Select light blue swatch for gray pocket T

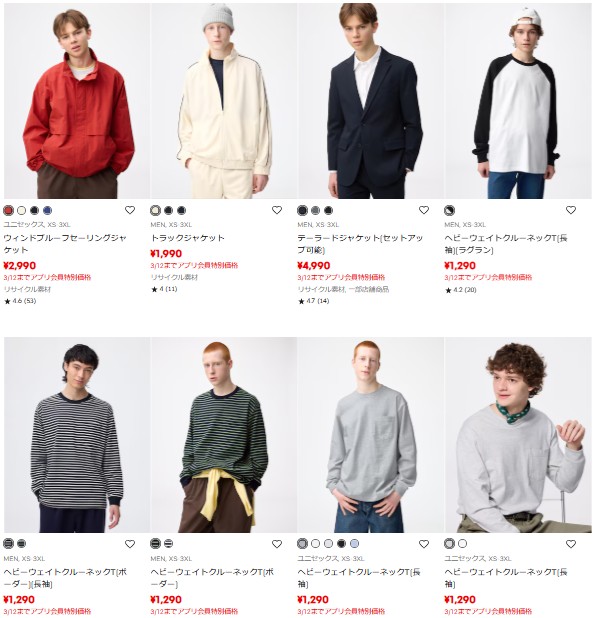pyautogui.click(x=354, y=544)
